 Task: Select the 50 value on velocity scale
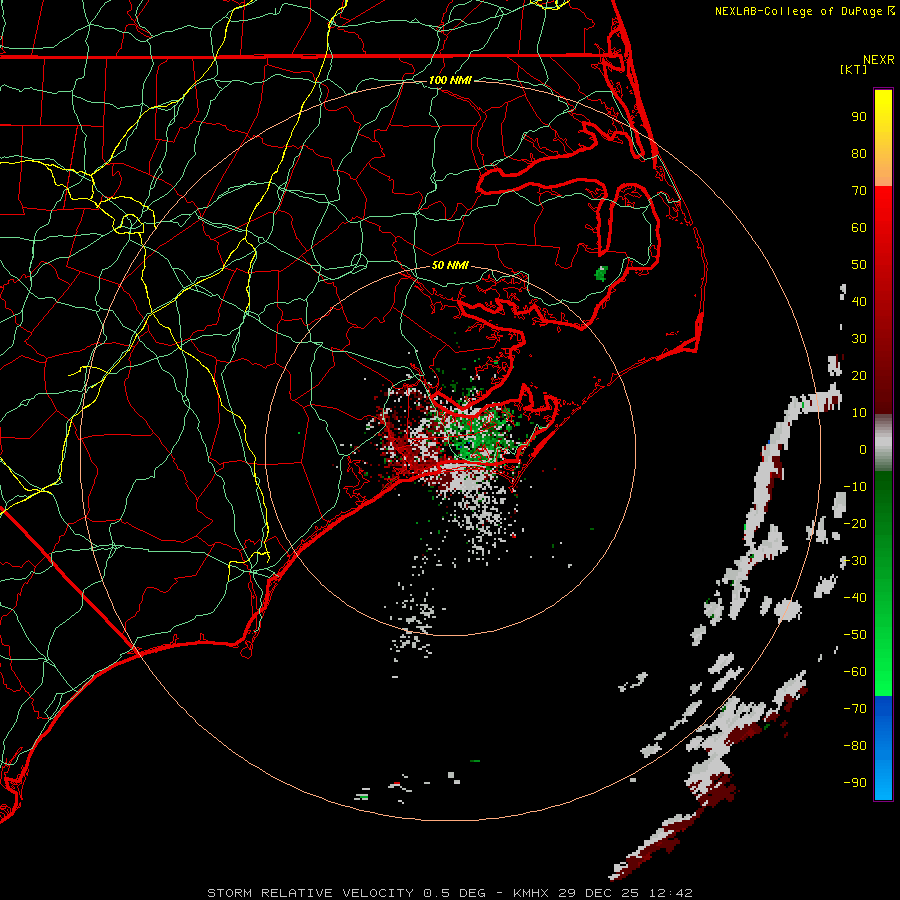pyautogui.click(x=859, y=265)
